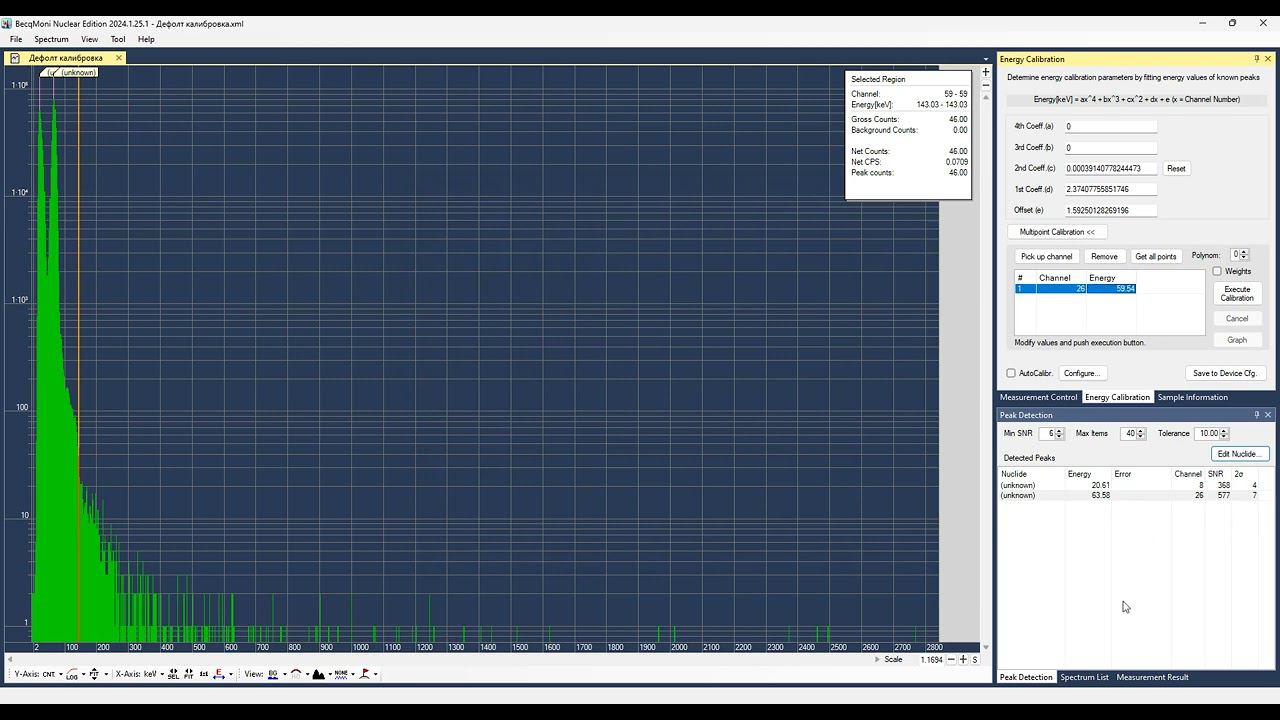Click the 1:1 X-axis scale icon
The image size is (1280, 720).
[204, 674]
